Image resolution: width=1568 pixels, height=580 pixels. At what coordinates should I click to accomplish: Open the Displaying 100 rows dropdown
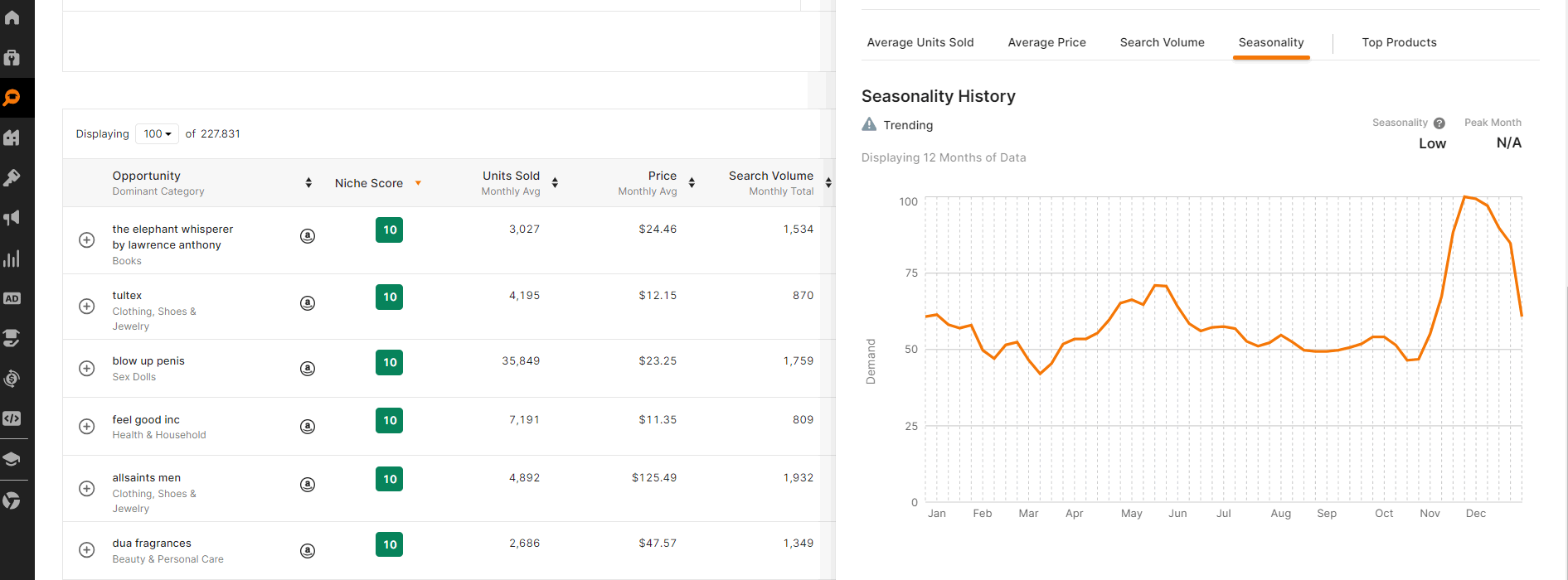click(158, 133)
